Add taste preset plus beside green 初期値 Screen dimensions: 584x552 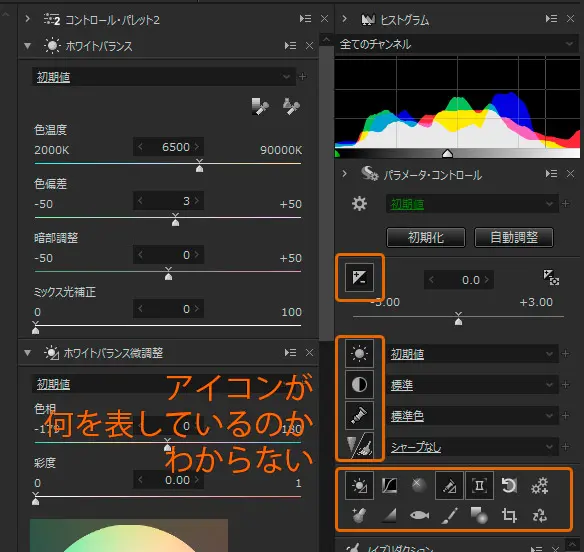(x=565, y=204)
